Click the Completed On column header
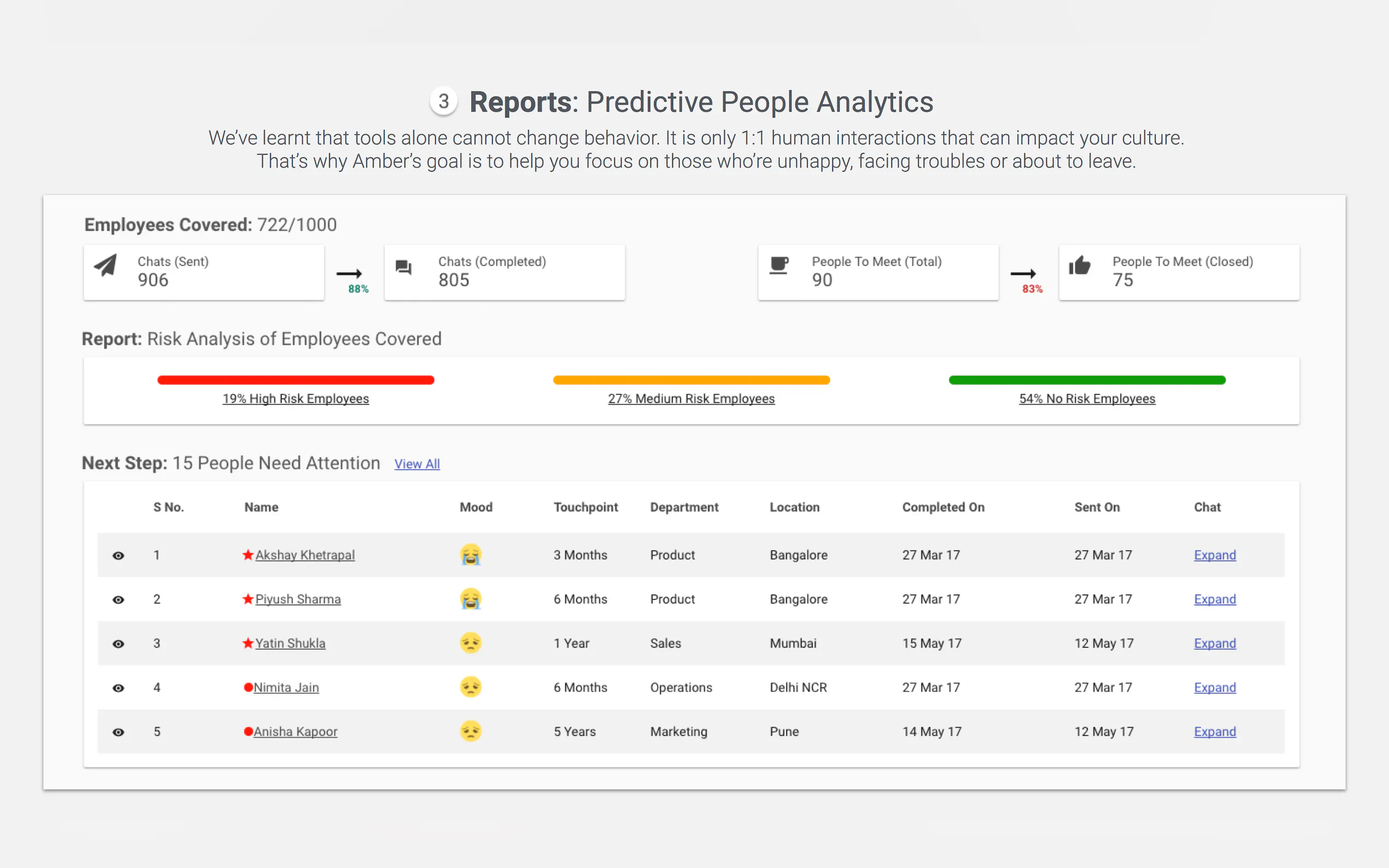The image size is (1389, 868). coord(943,507)
